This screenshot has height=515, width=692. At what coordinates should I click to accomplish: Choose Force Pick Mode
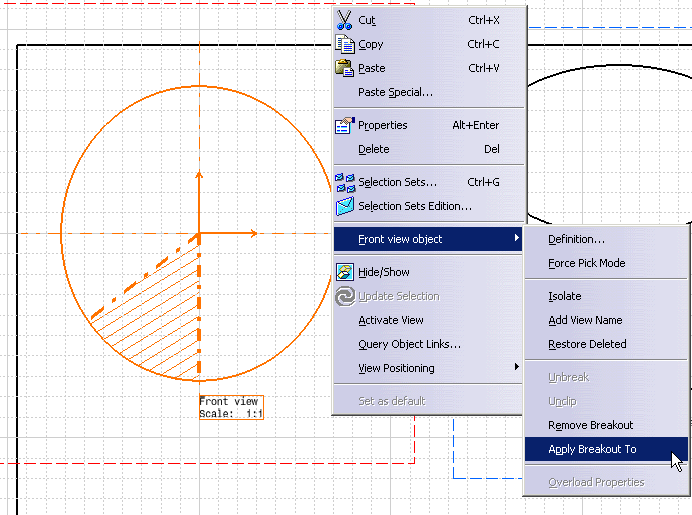coord(606,263)
